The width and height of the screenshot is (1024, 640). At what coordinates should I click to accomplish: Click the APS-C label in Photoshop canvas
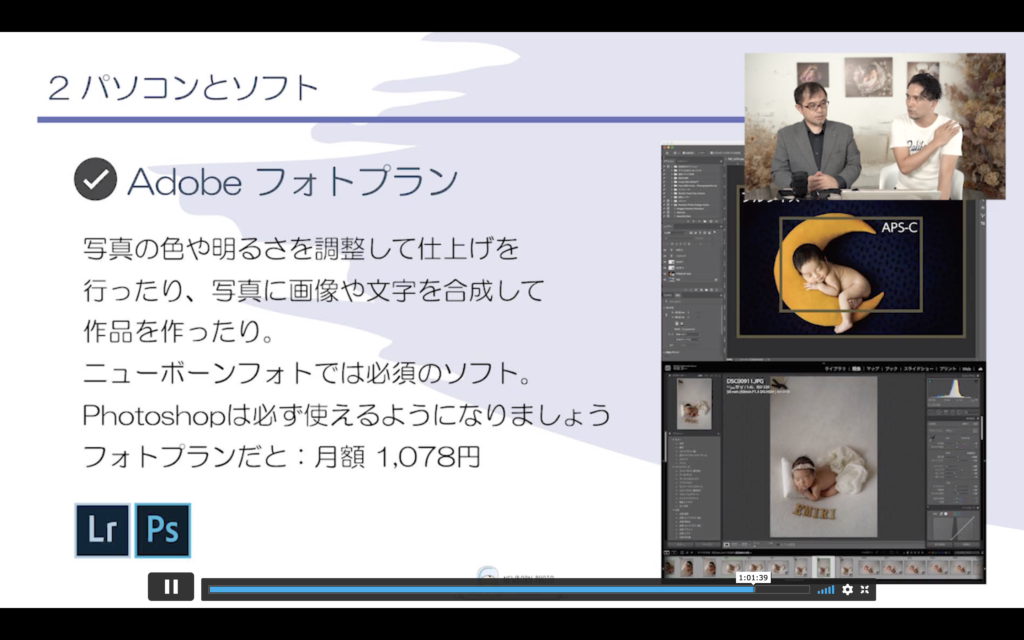tap(899, 228)
